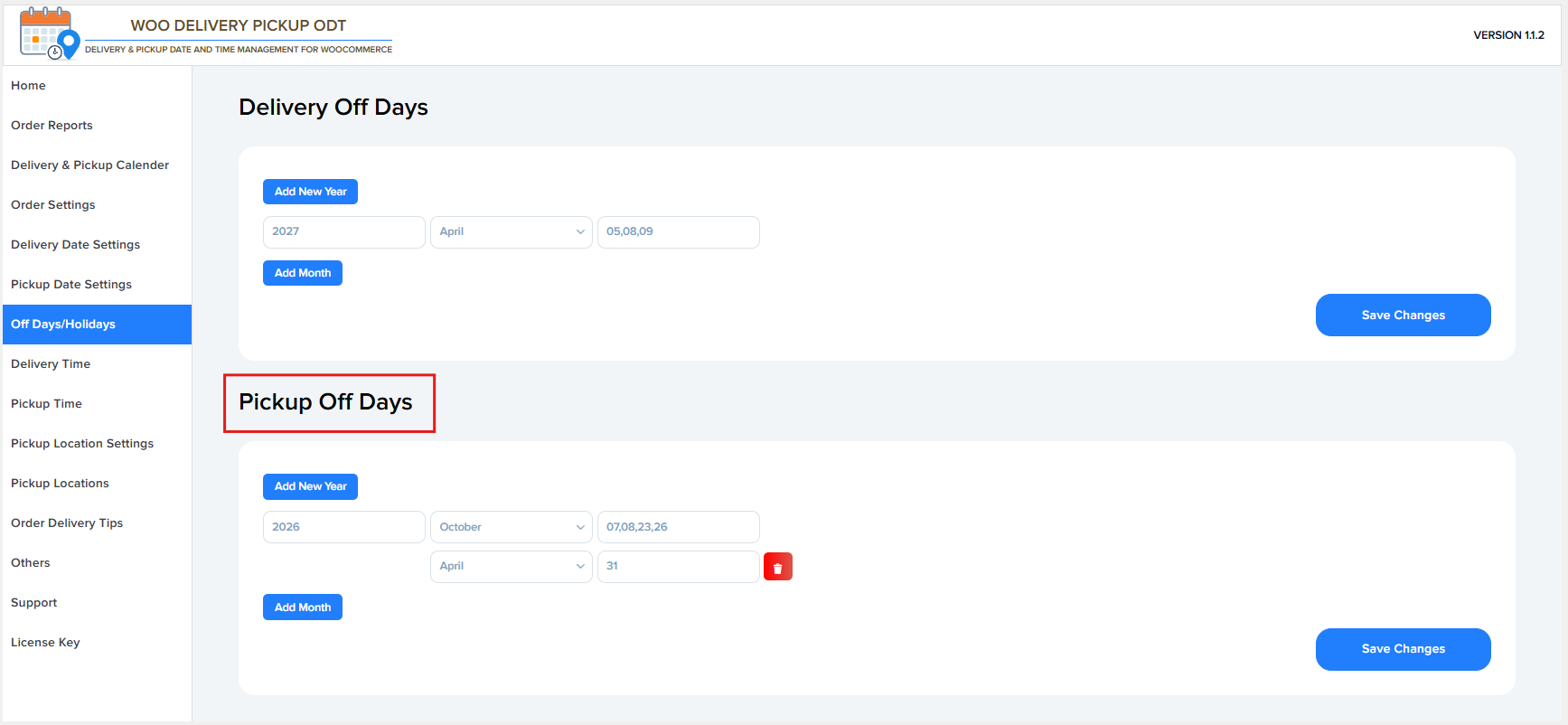The height and width of the screenshot is (725, 1568).
Task: Select Pickup Location Settings in sidebar
Action: click(82, 444)
